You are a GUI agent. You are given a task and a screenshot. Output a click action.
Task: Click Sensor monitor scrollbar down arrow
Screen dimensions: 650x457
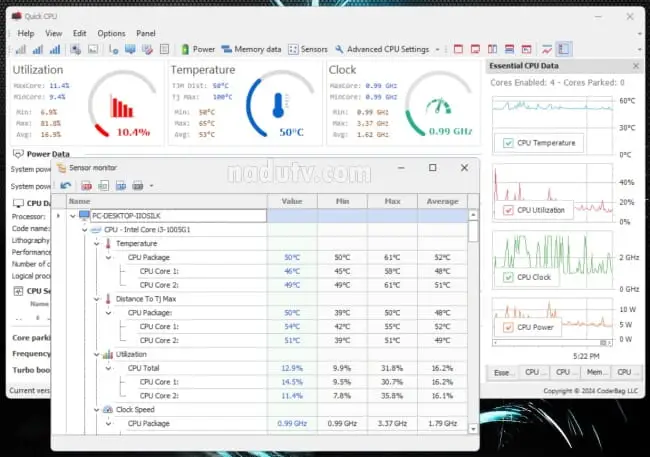[x=473, y=429]
